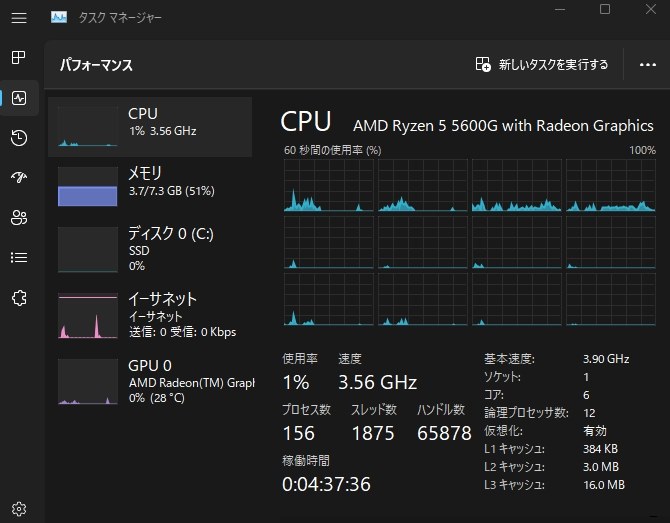Open the Services puzzle icon
The height and width of the screenshot is (523, 670).
tap(19, 298)
